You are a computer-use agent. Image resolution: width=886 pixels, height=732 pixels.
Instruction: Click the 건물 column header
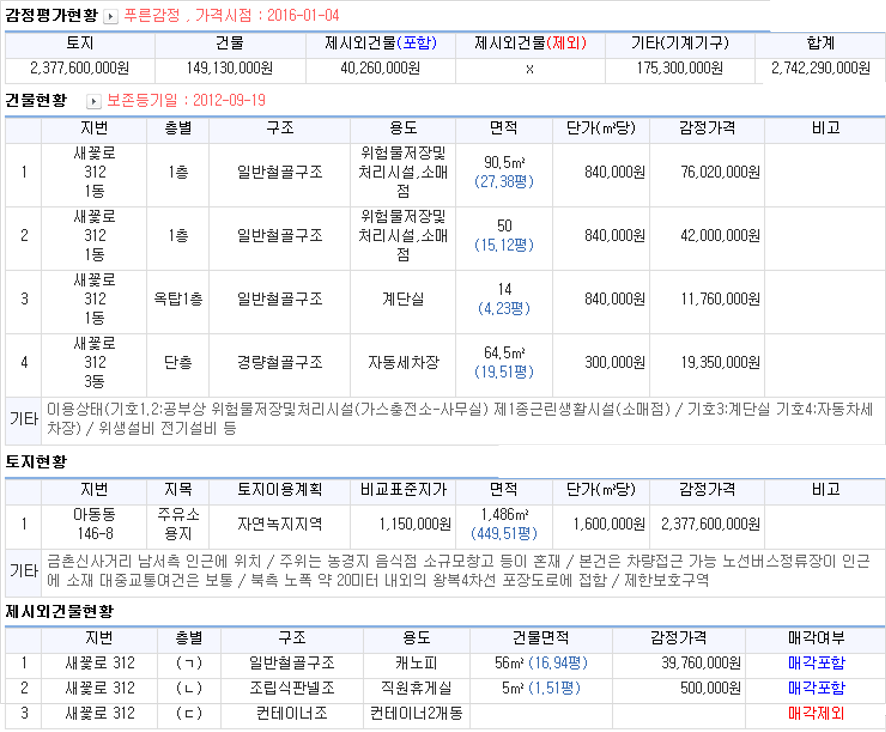tap(228, 44)
